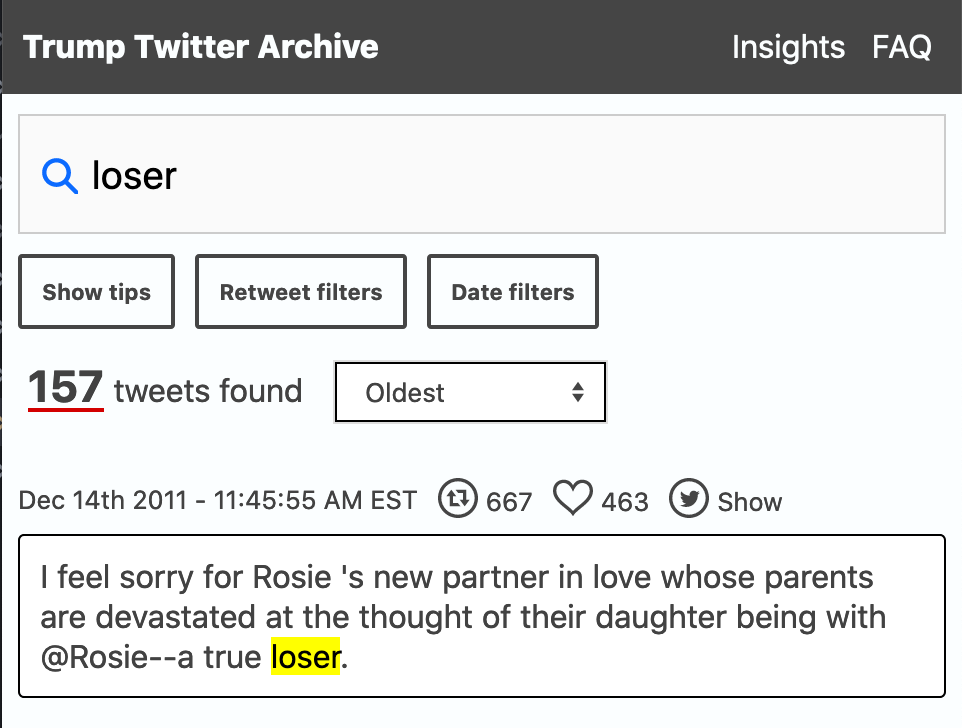This screenshot has width=962, height=728.
Task: Click the heart icon beside 463
Action: tap(572, 497)
